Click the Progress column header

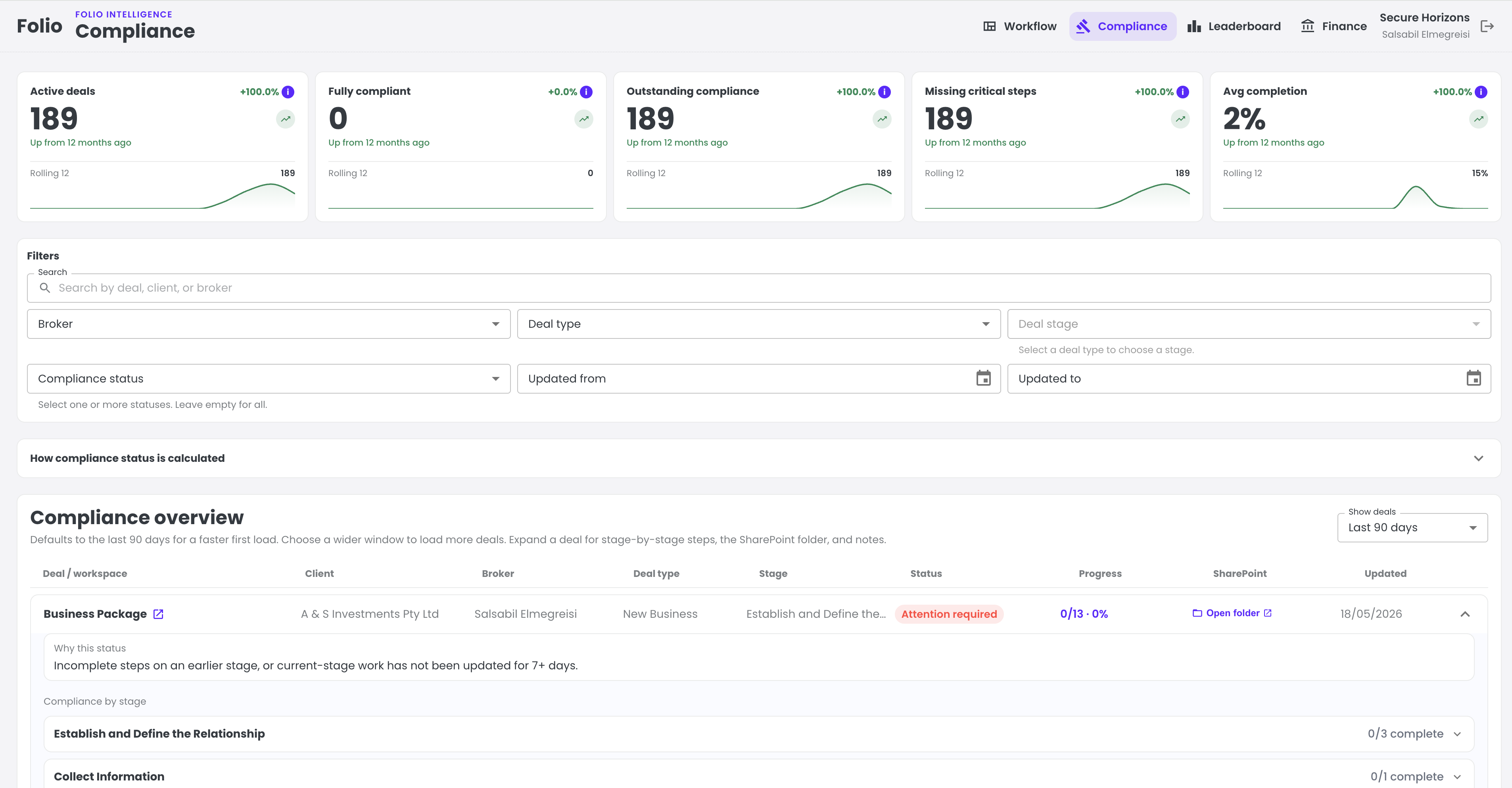point(1100,574)
